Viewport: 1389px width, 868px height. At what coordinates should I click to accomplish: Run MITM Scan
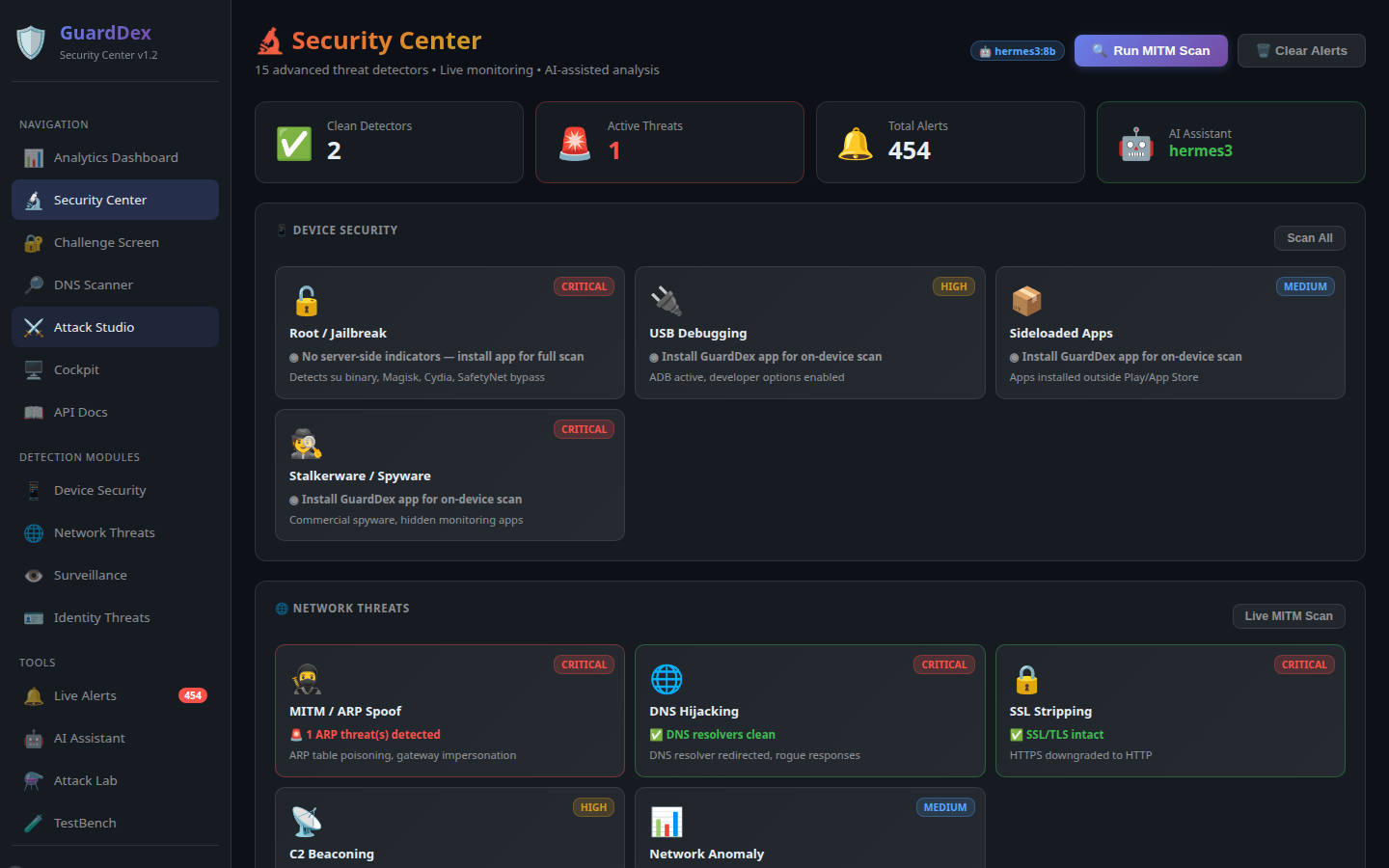[1151, 51]
